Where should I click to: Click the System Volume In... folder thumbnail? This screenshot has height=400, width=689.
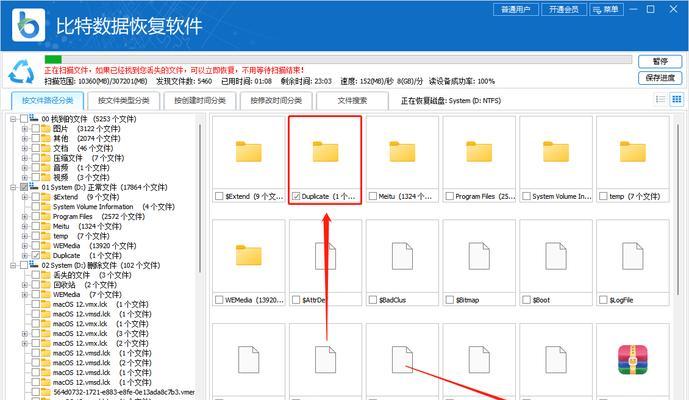556,152
